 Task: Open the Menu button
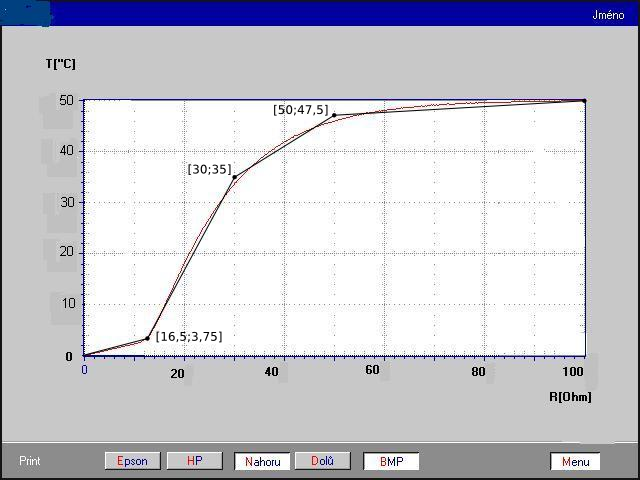575,462
